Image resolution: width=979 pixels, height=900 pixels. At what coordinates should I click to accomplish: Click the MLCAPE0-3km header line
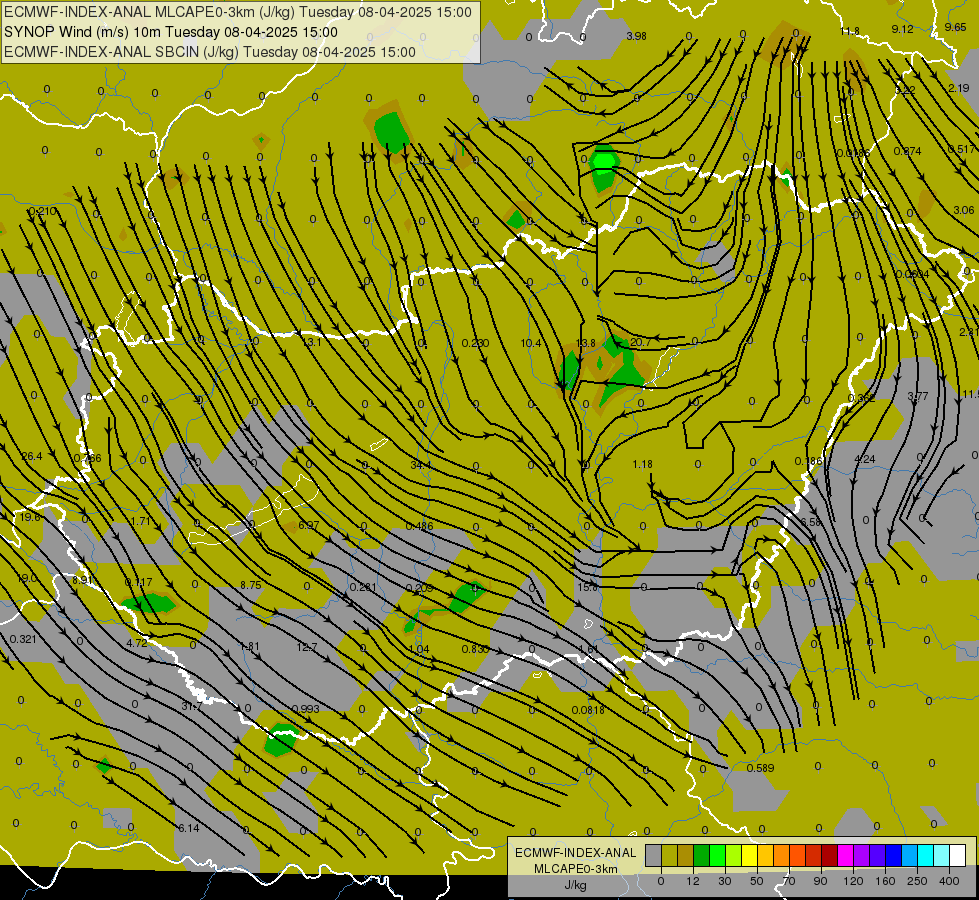click(x=238, y=12)
